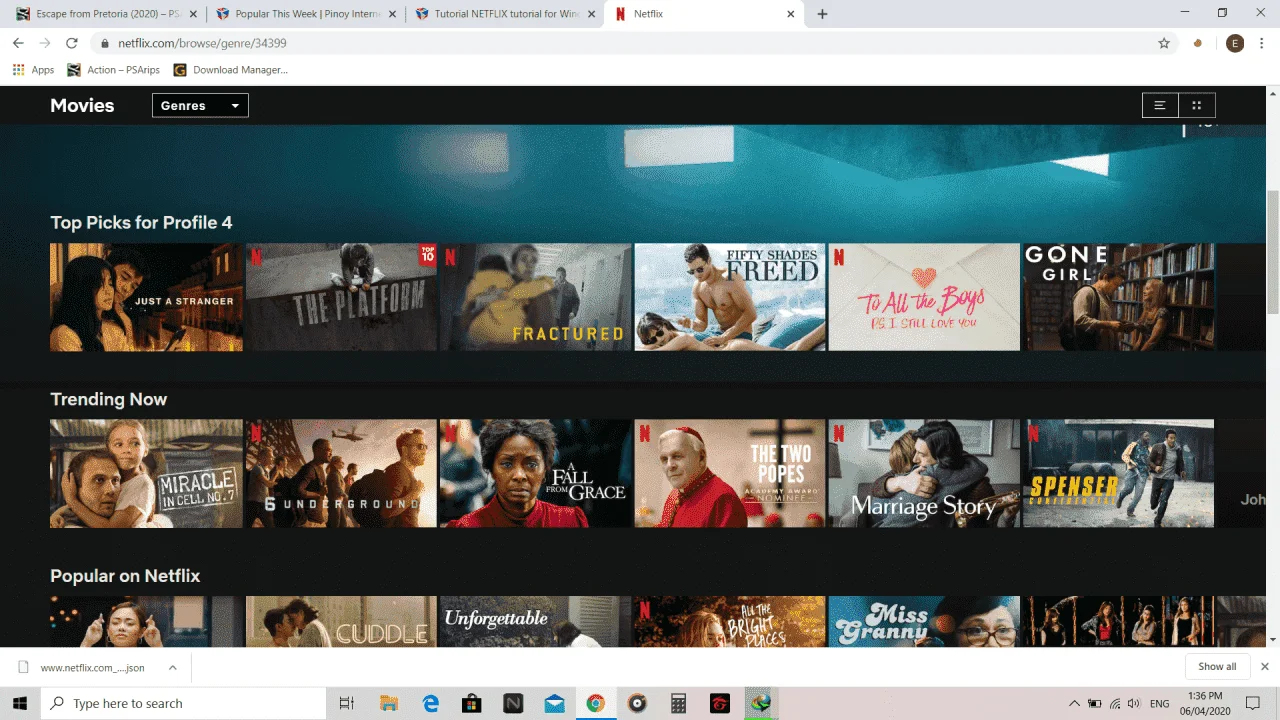Click the Windows taskbar search box
This screenshot has width=1280, height=720.
click(183, 703)
